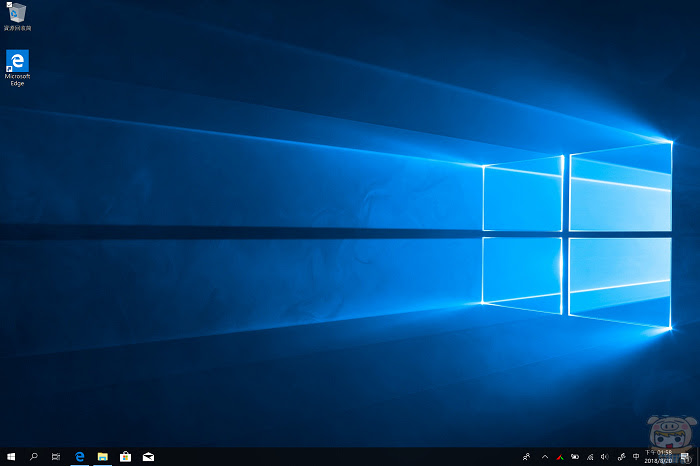The image size is (700, 466).
Task: Open Microsoft Store from the taskbar
Action: (x=125, y=457)
